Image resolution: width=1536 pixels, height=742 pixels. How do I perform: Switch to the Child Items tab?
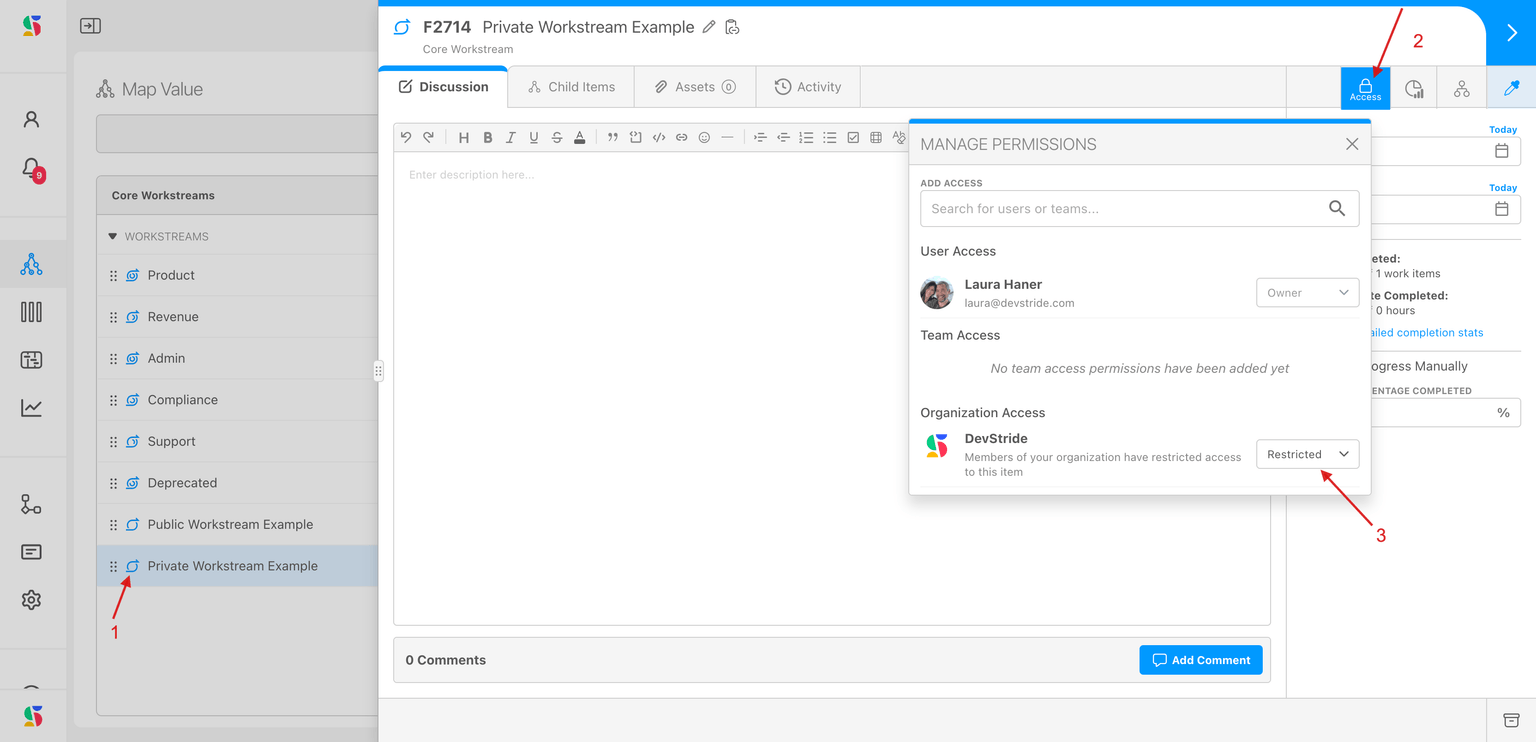coord(571,87)
